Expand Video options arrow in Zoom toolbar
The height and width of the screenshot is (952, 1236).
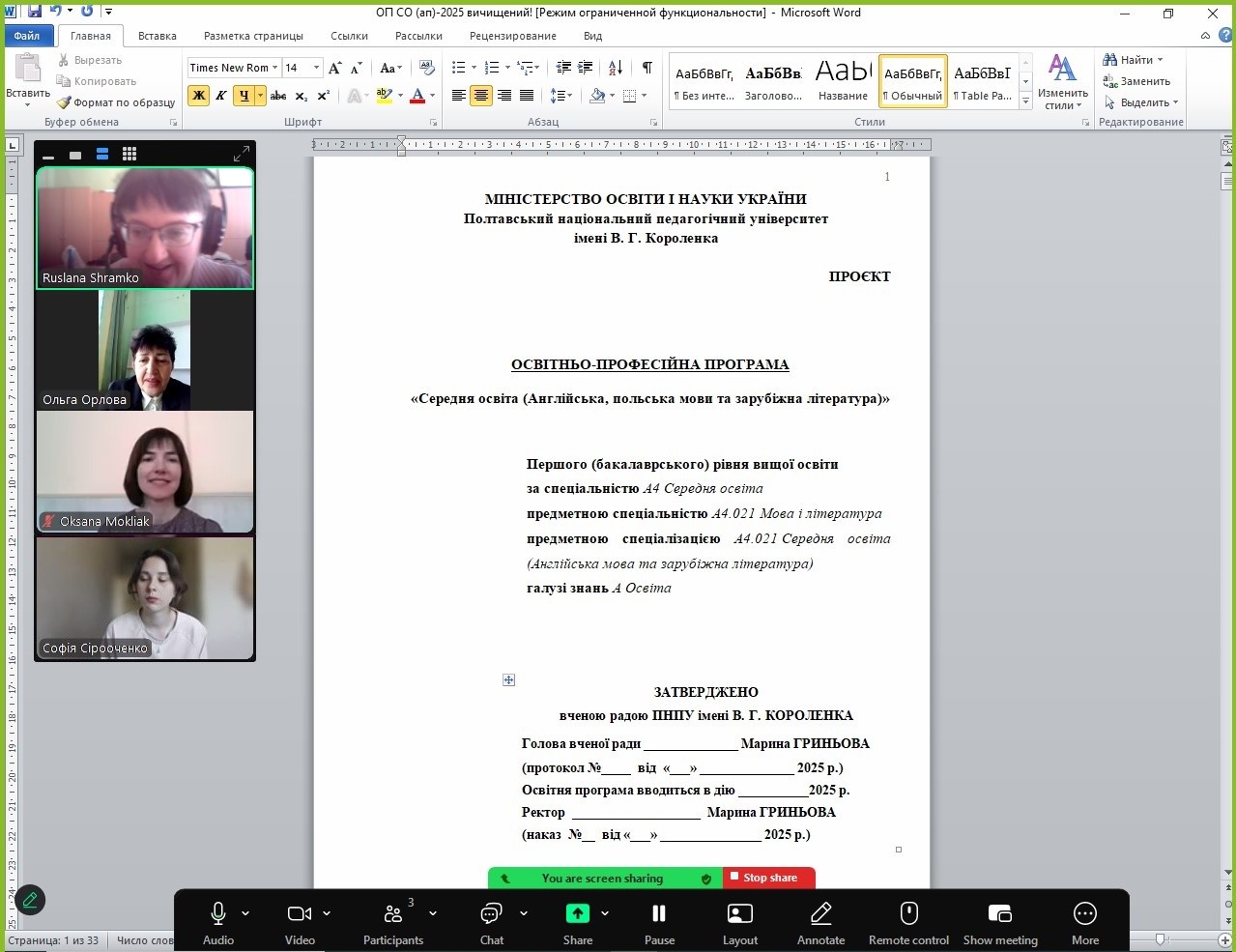[x=327, y=913]
